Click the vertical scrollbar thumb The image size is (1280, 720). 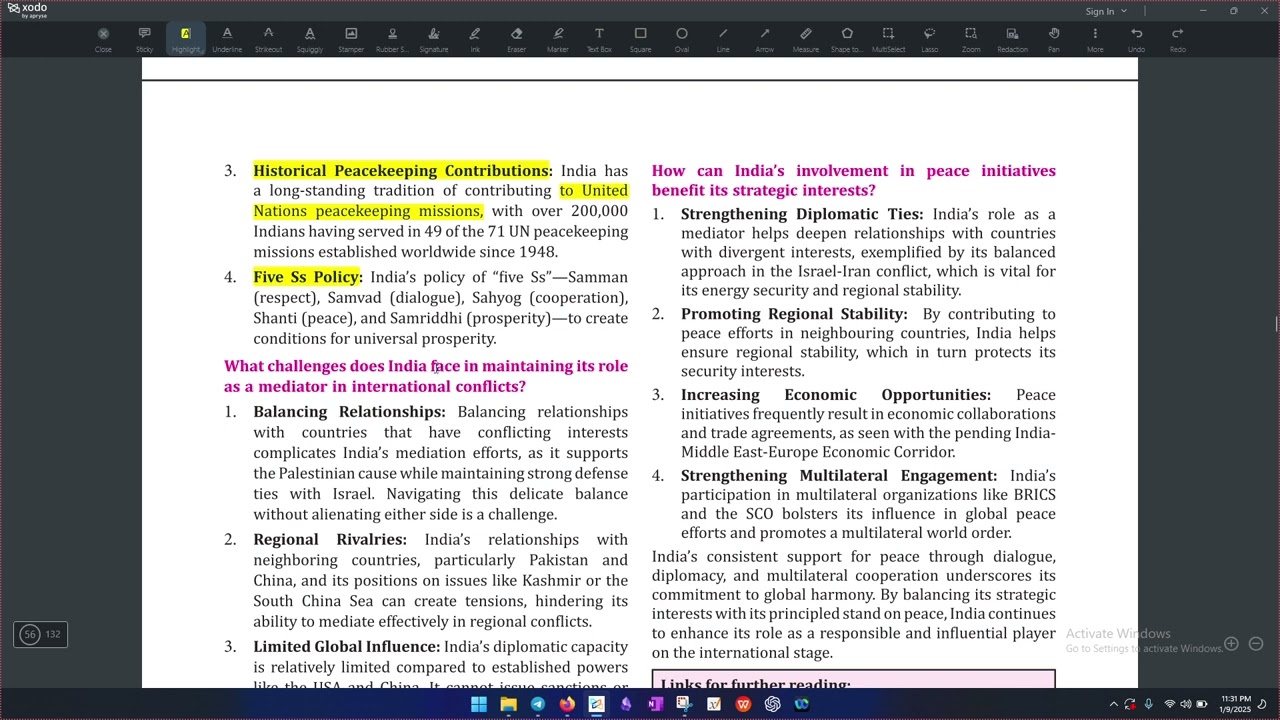coord(1276,325)
